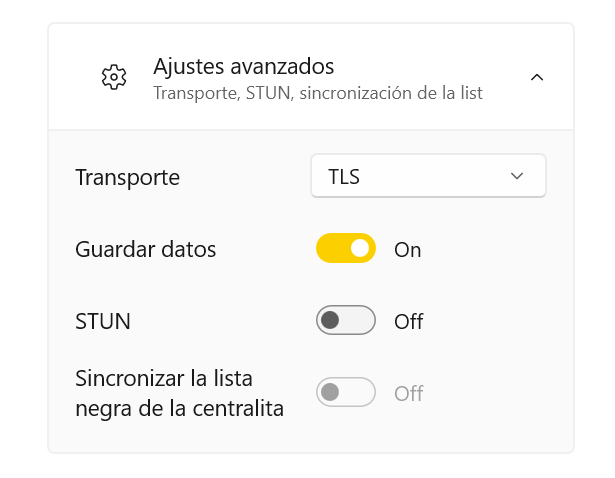Click the Off text beside STUN
615x478 pixels.
[x=409, y=322]
